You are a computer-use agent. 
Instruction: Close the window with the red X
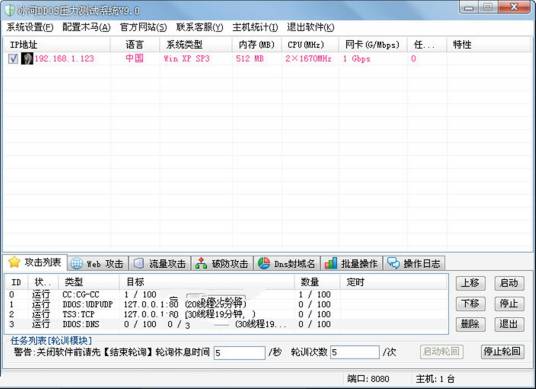(514, 8)
